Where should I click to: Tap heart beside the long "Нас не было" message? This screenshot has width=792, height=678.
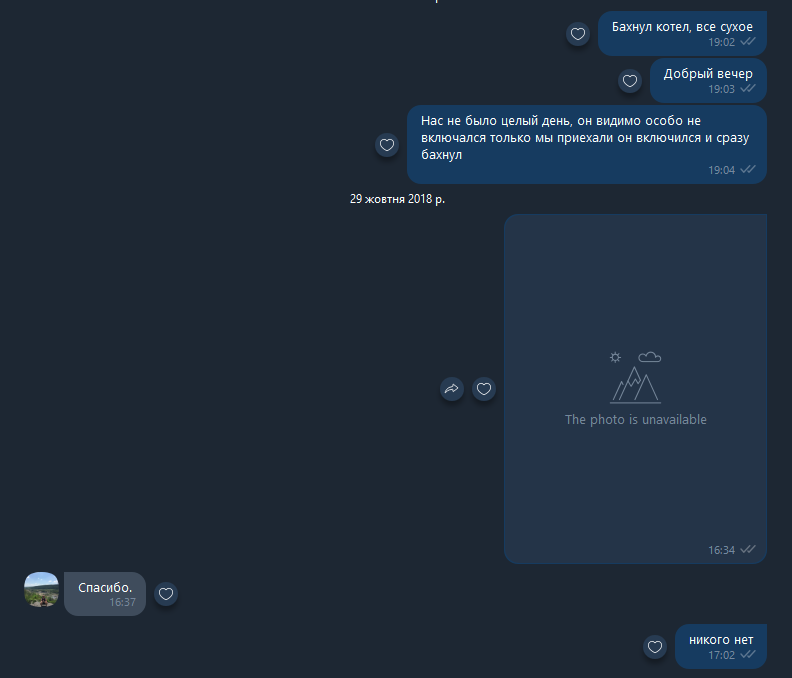387,146
